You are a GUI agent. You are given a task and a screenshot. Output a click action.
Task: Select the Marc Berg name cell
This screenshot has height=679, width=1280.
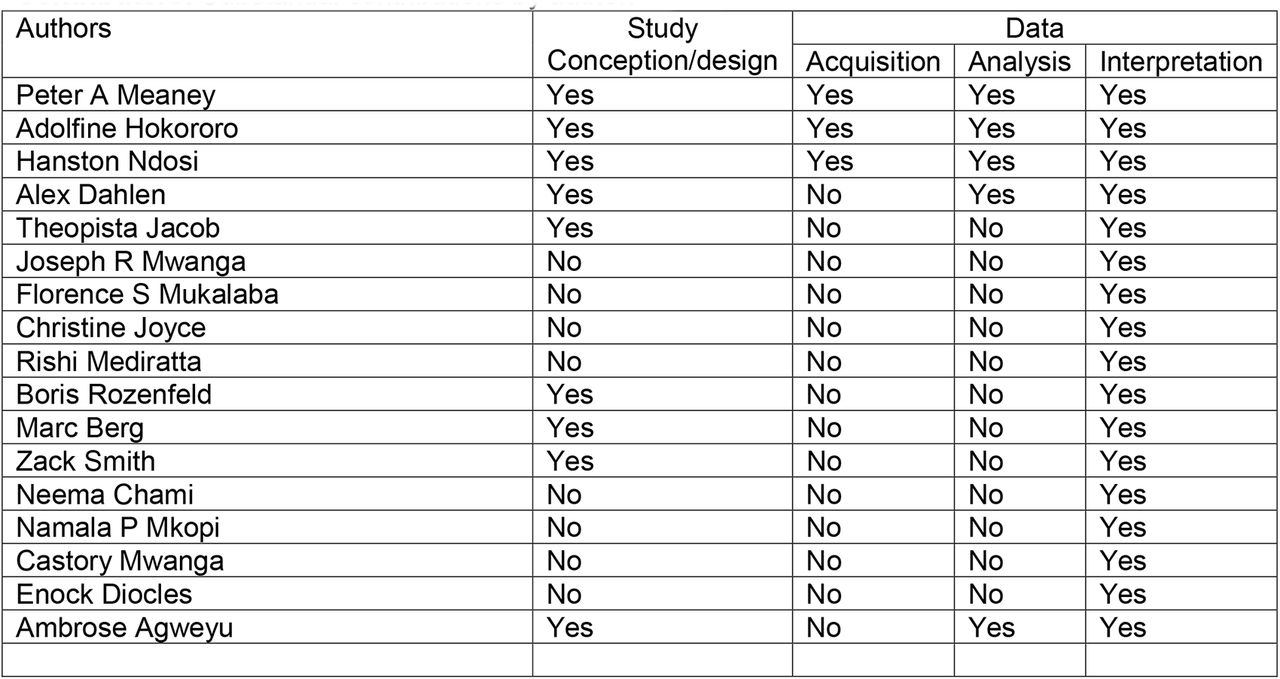point(267,427)
